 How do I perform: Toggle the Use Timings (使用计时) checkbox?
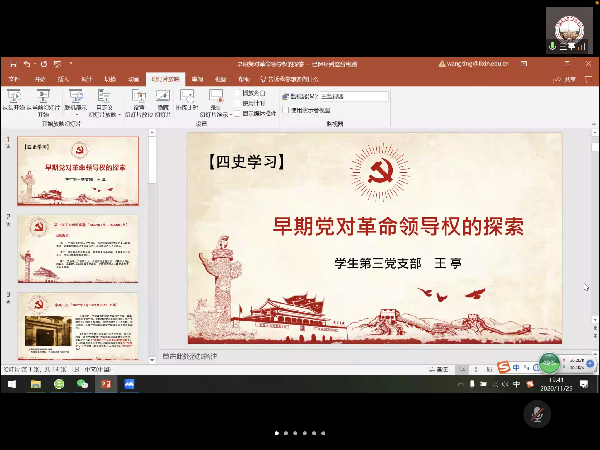[x=237, y=103]
